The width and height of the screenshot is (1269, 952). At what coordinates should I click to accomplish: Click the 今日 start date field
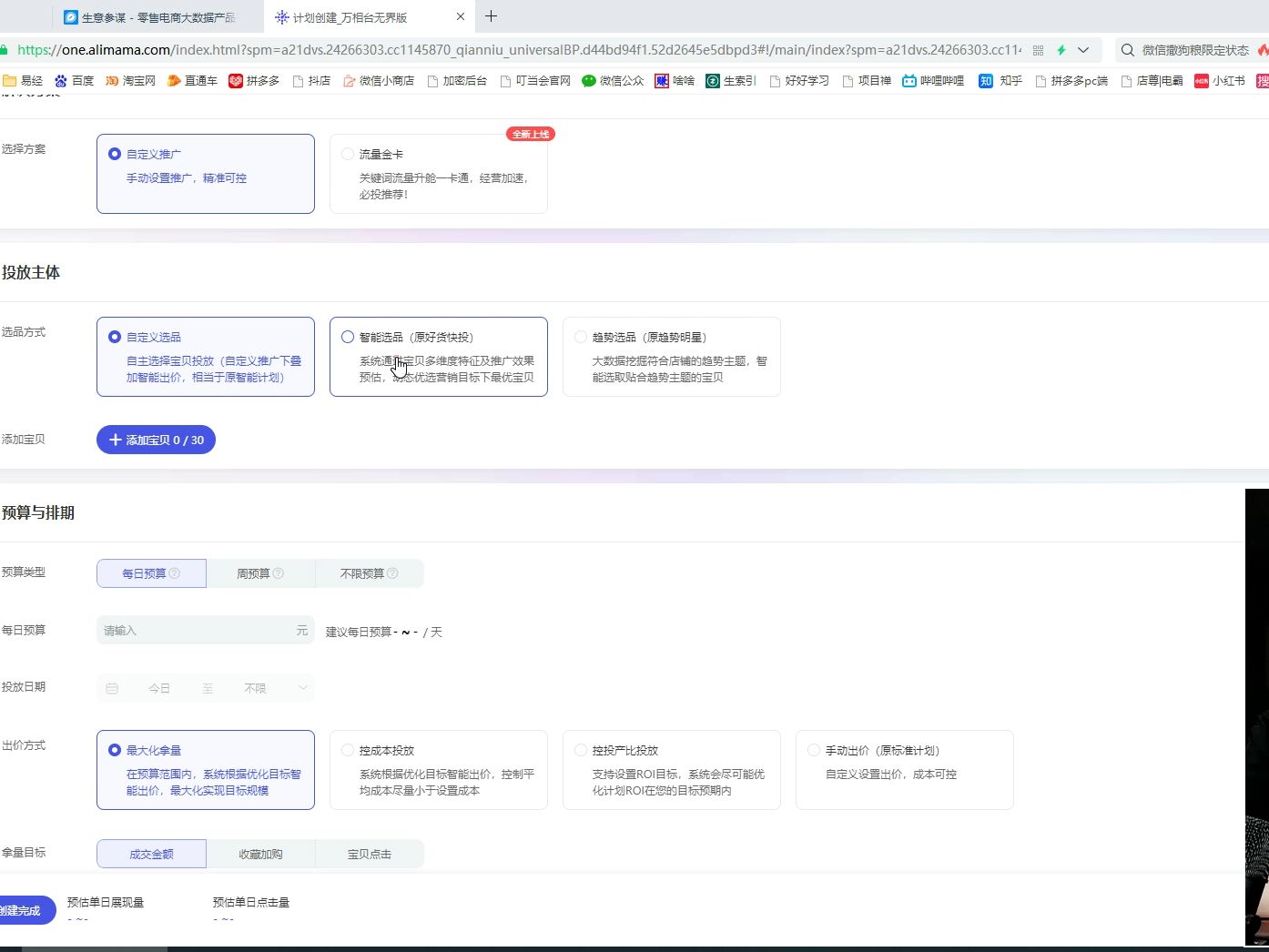[x=159, y=688]
